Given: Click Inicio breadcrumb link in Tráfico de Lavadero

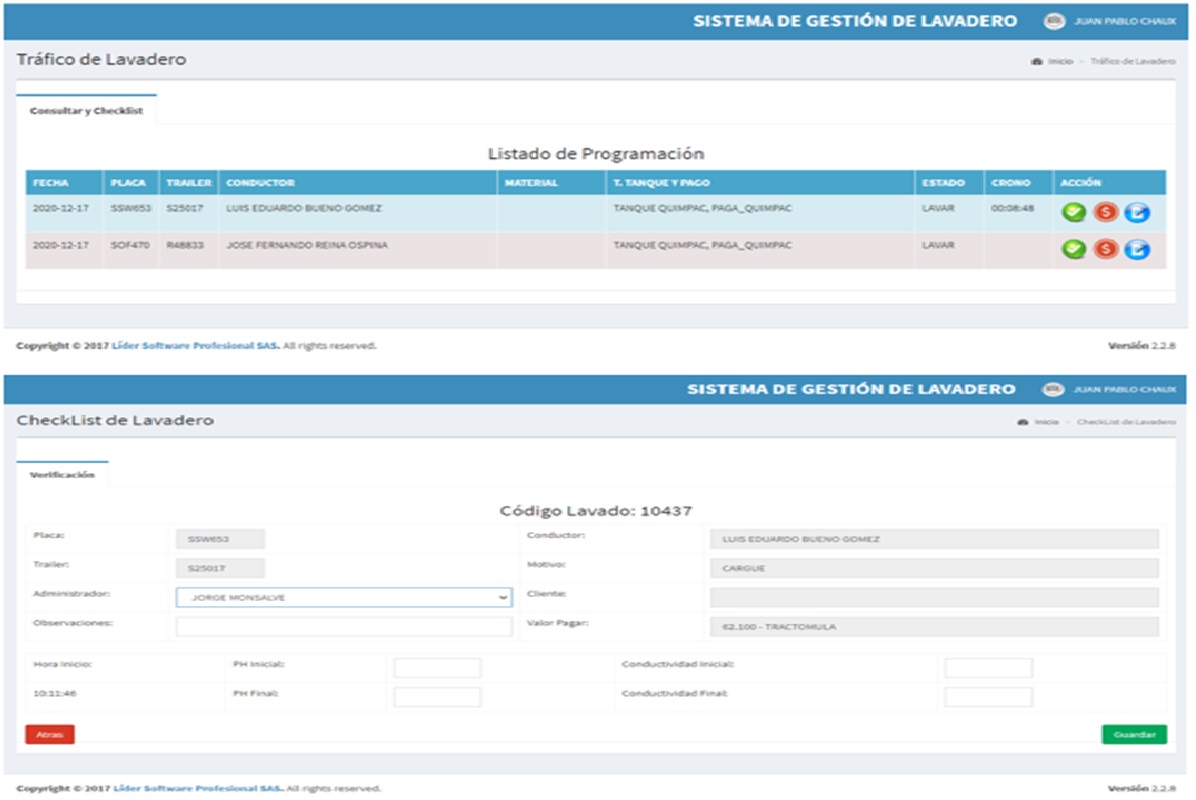Looking at the screenshot, I should [x=1059, y=61].
